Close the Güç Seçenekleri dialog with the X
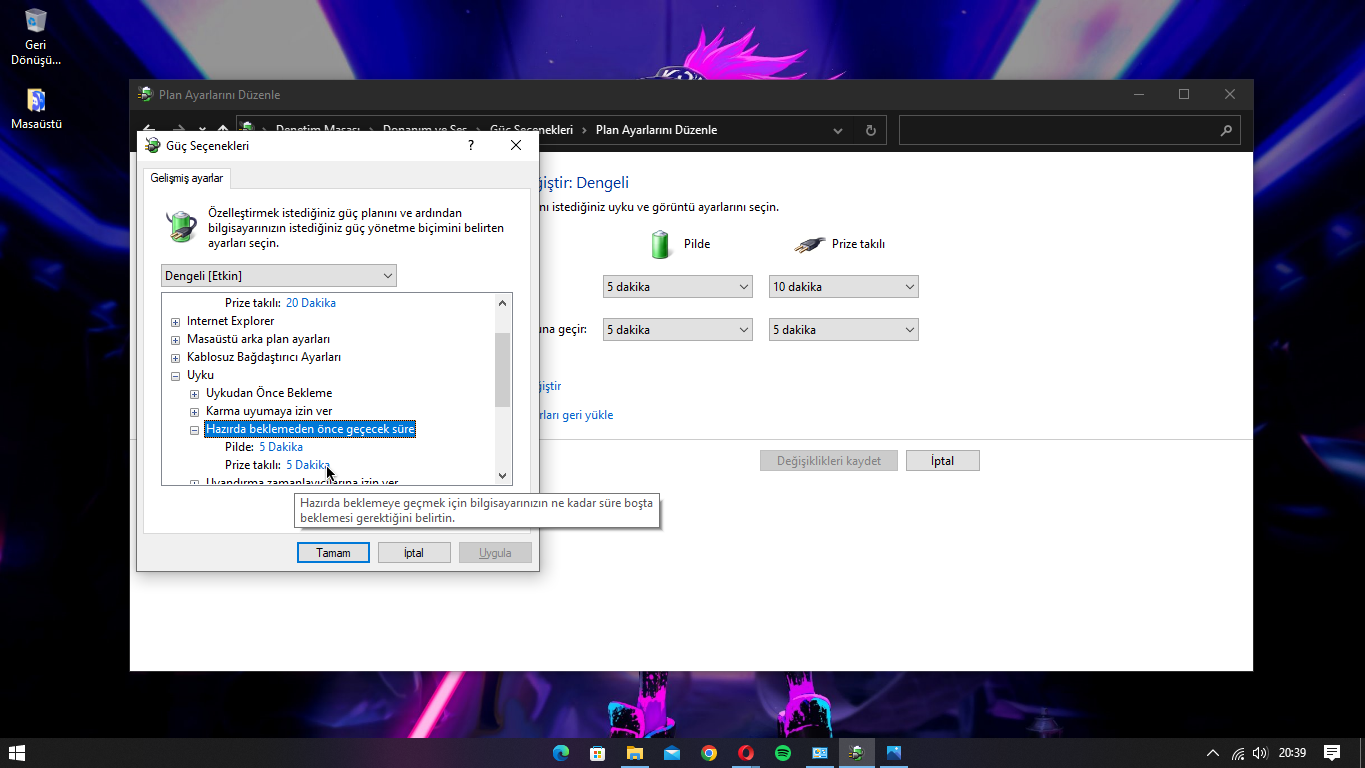 516,145
